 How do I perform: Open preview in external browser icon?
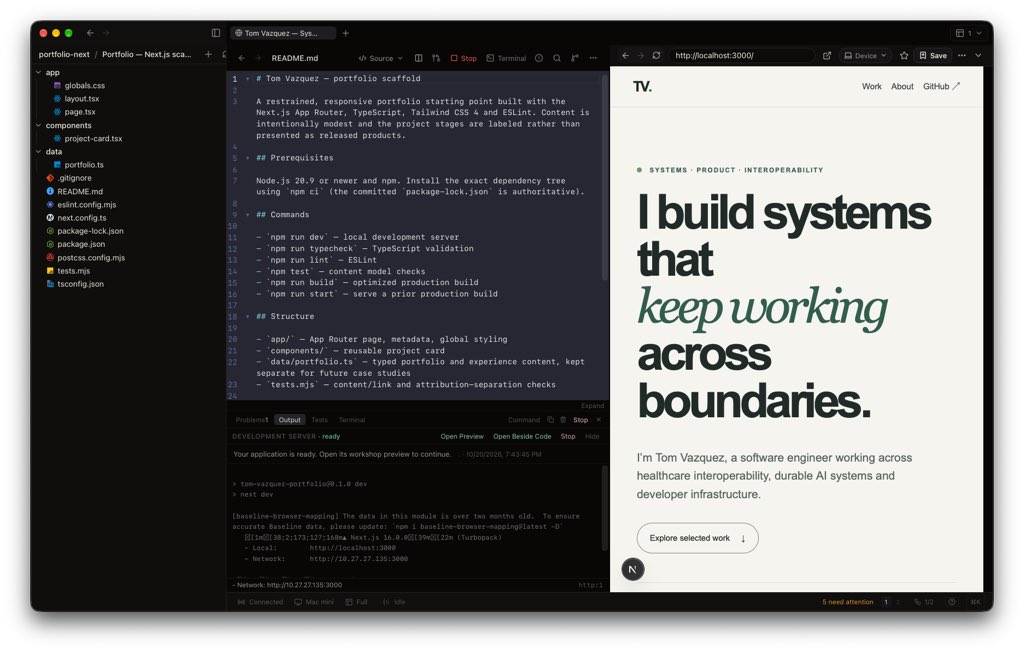pyautogui.click(x=827, y=56)
